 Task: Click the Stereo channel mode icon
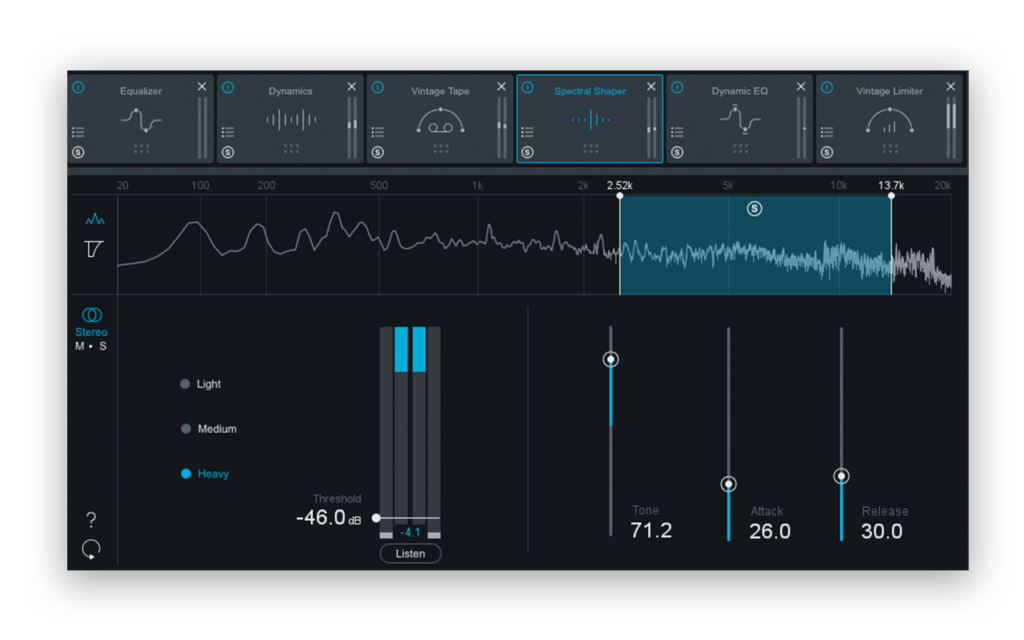[91, 315]
